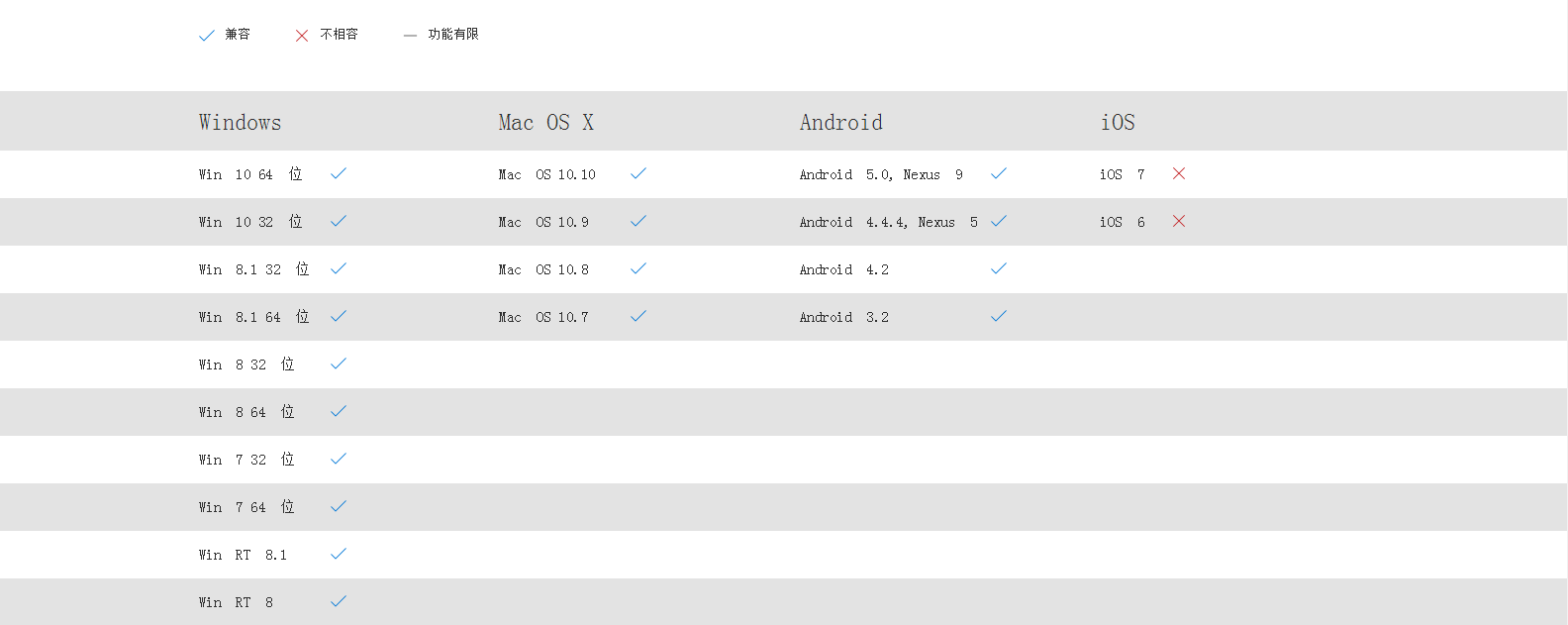Click the red X legend icon for 不相容
This screenshot has height=625, width=1568.
click(x=302, y=35)
